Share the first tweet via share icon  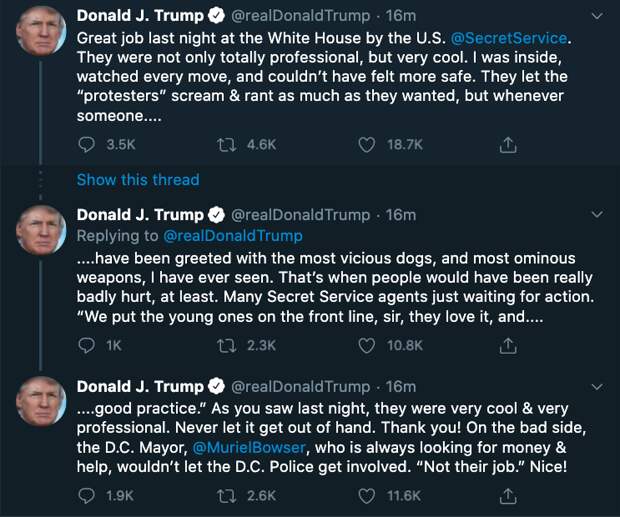click(508, 145)
